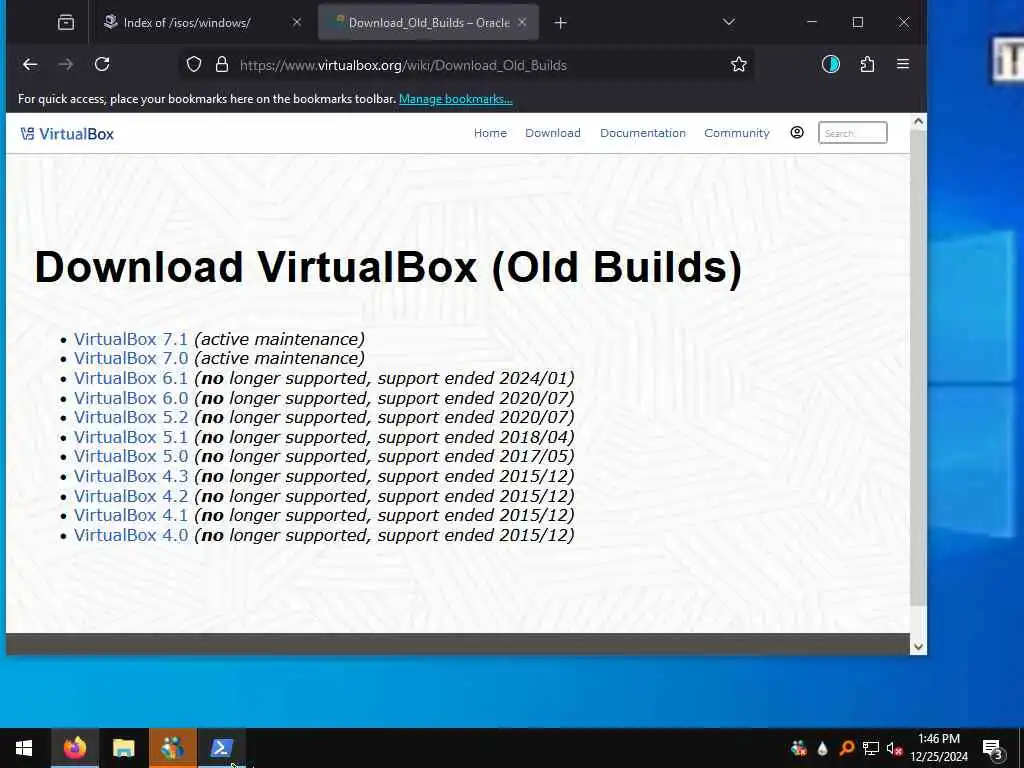Click the forward navigation arrow
This screenshot has height=768, width=1024.
(66, 65)
